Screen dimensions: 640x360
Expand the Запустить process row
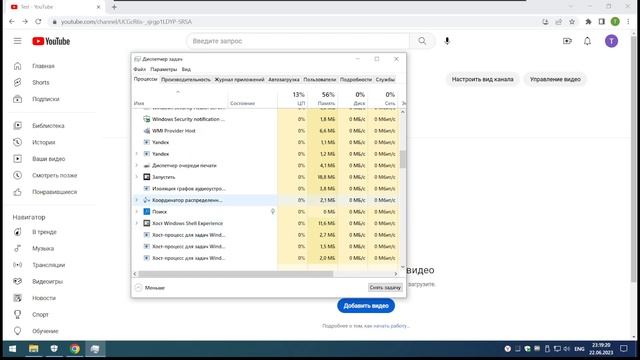click(137, 177)
